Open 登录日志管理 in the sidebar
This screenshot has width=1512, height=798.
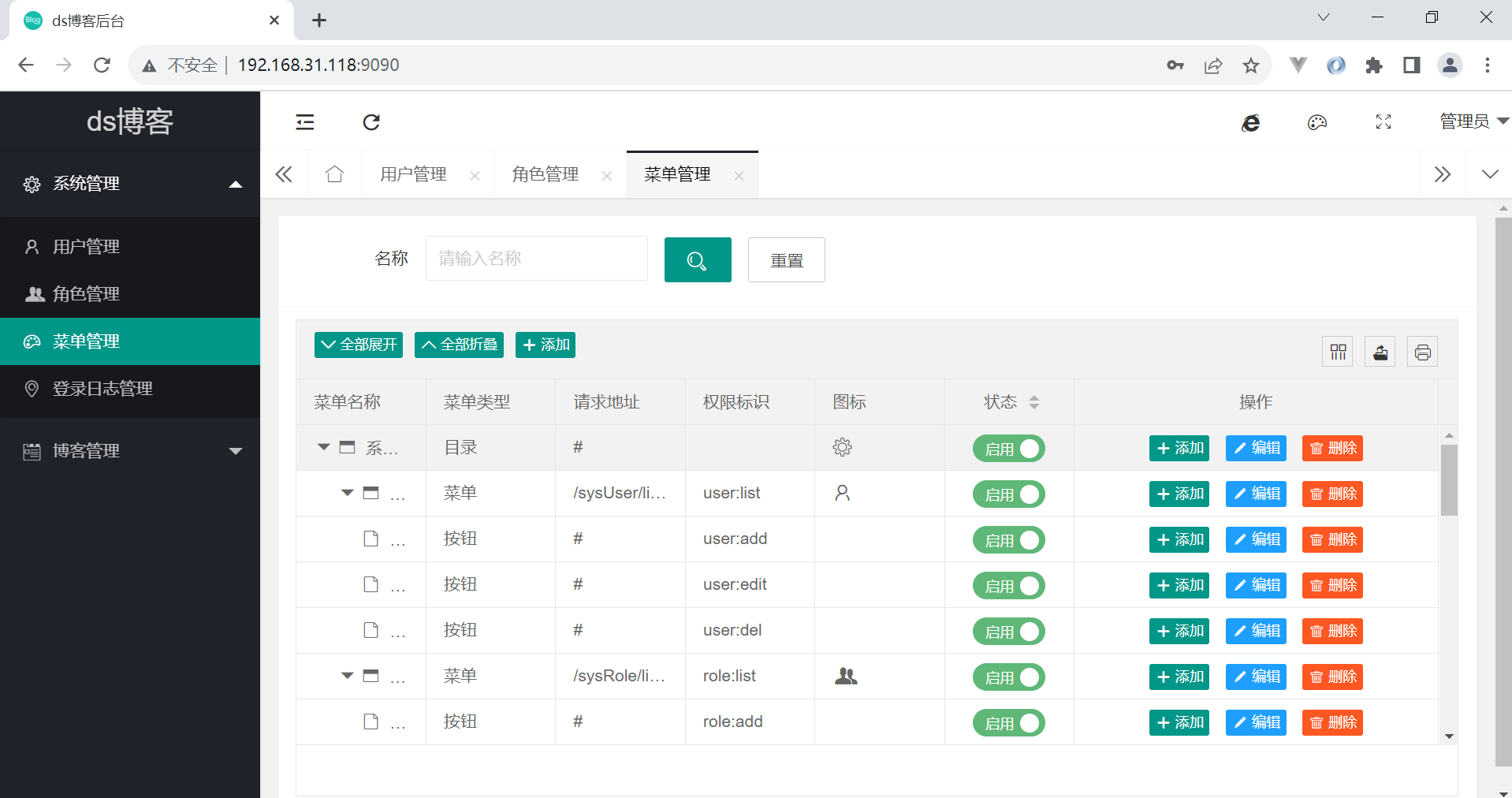pos(130,389)
